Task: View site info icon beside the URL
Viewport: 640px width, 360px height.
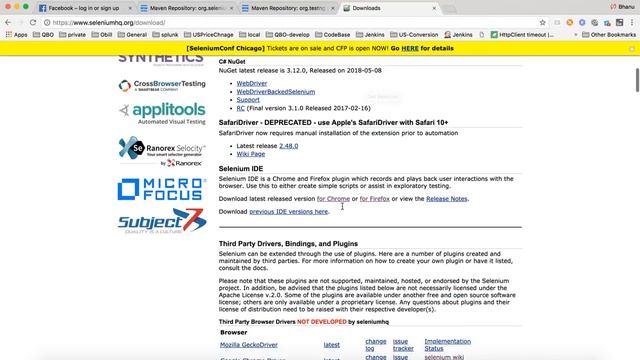Action: (47, 22)
